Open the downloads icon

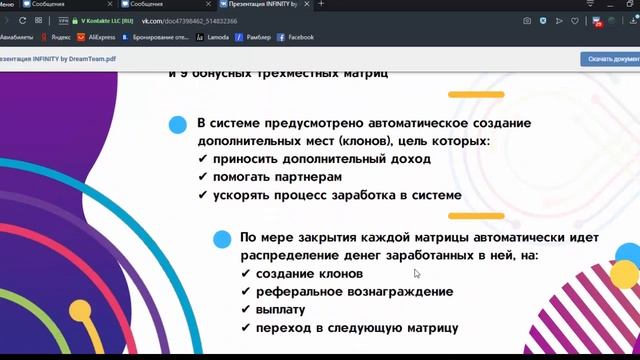634,20
